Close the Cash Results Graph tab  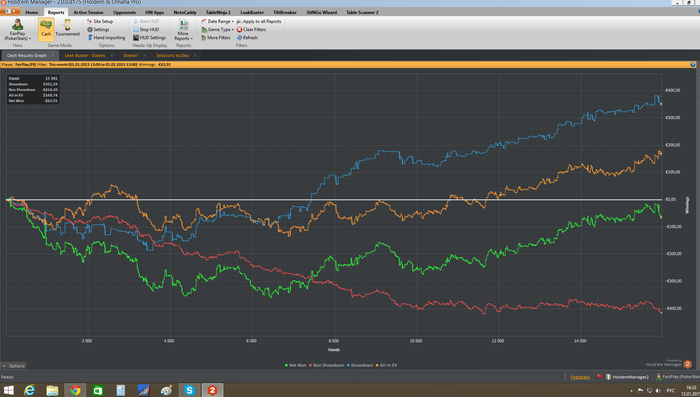[x=53, y=55]
